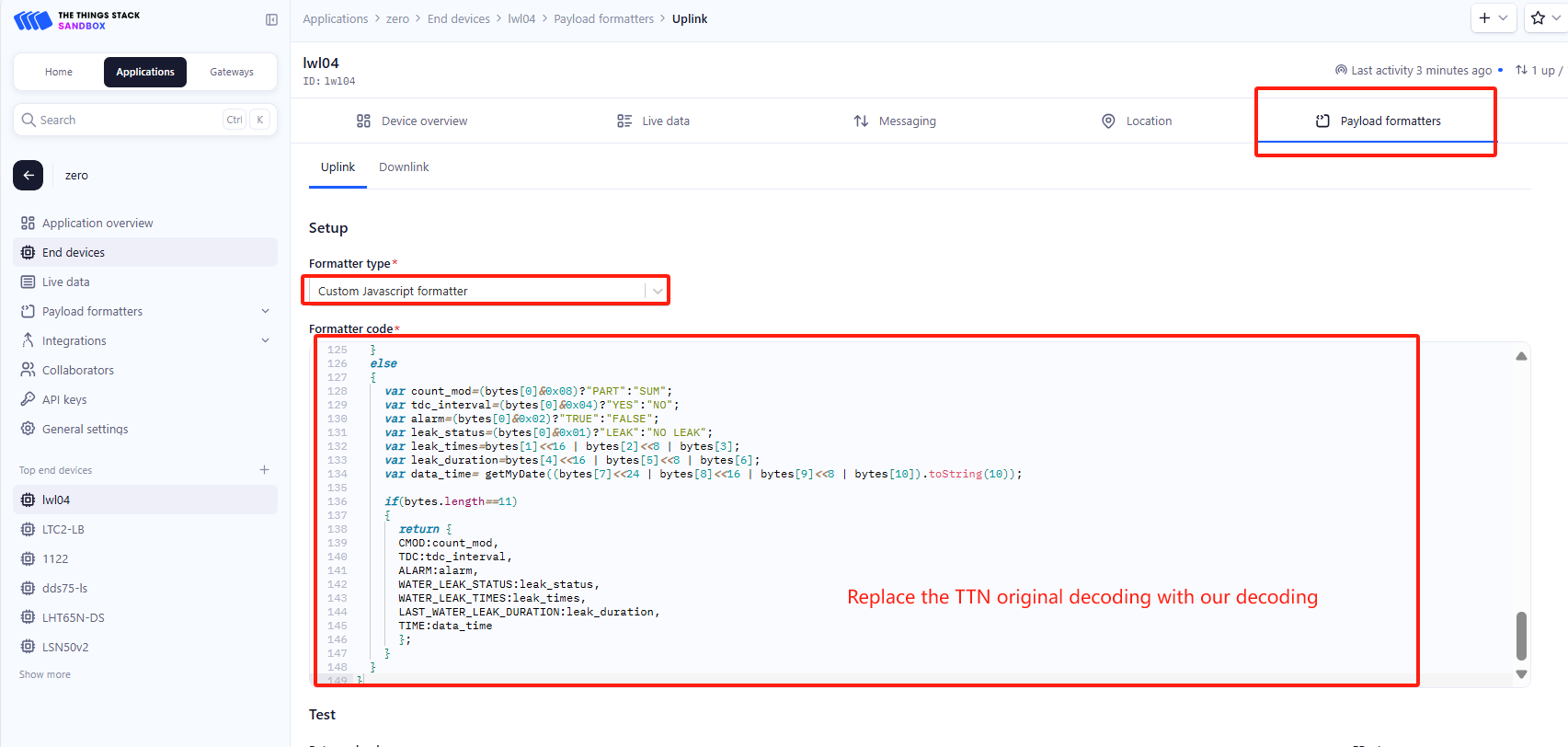
Task: Click the Search input field
Action: 145,120
